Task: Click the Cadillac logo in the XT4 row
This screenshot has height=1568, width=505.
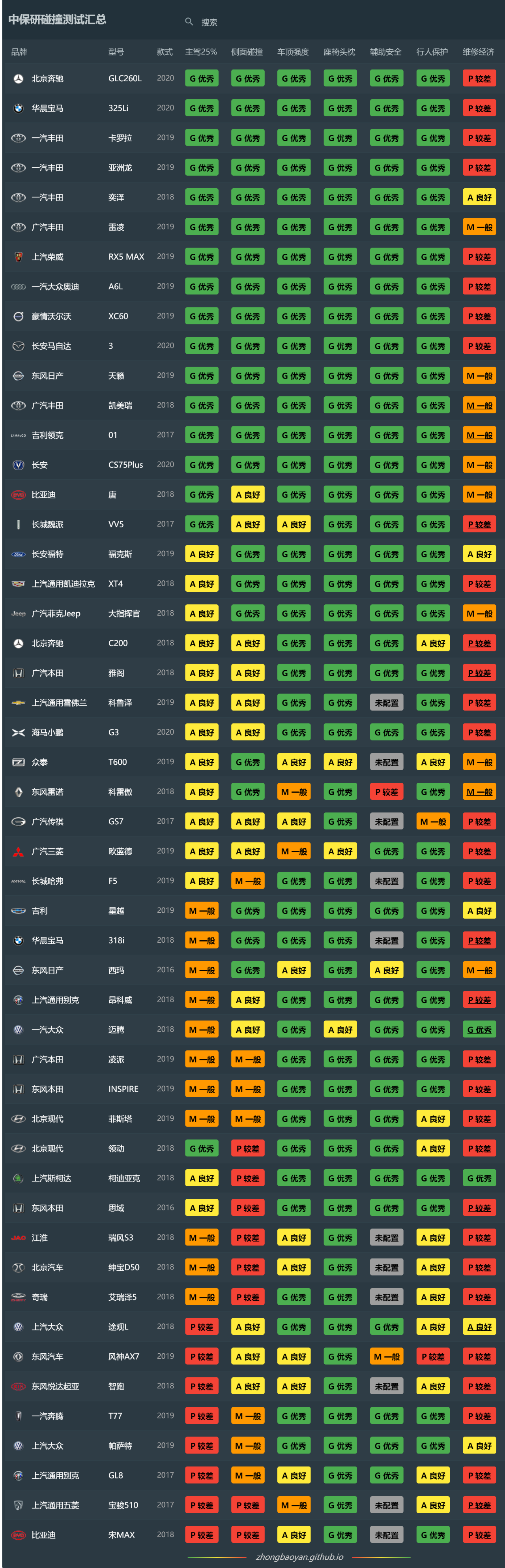Action: 18,584
